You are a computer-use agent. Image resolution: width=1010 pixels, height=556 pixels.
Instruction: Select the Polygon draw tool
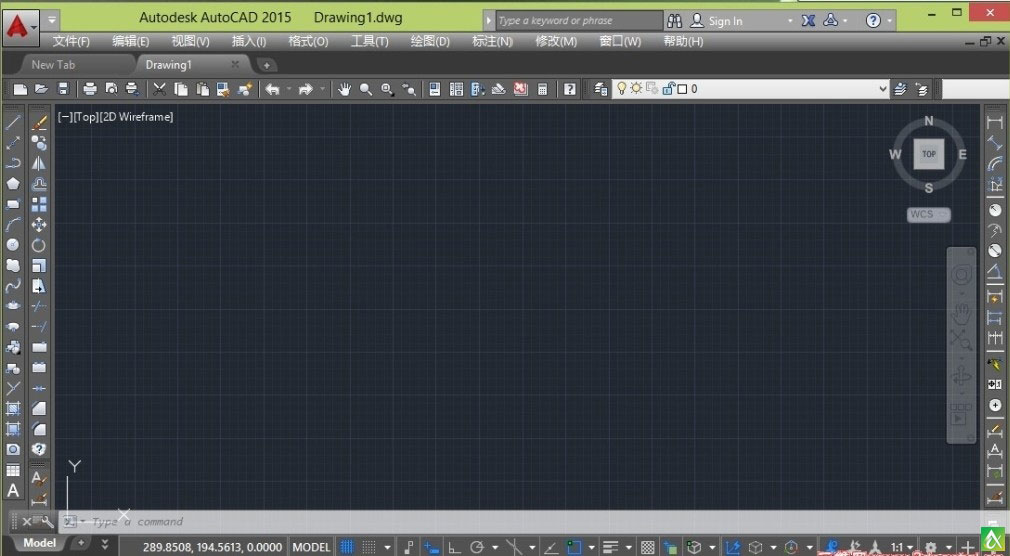tap(14, 183)
